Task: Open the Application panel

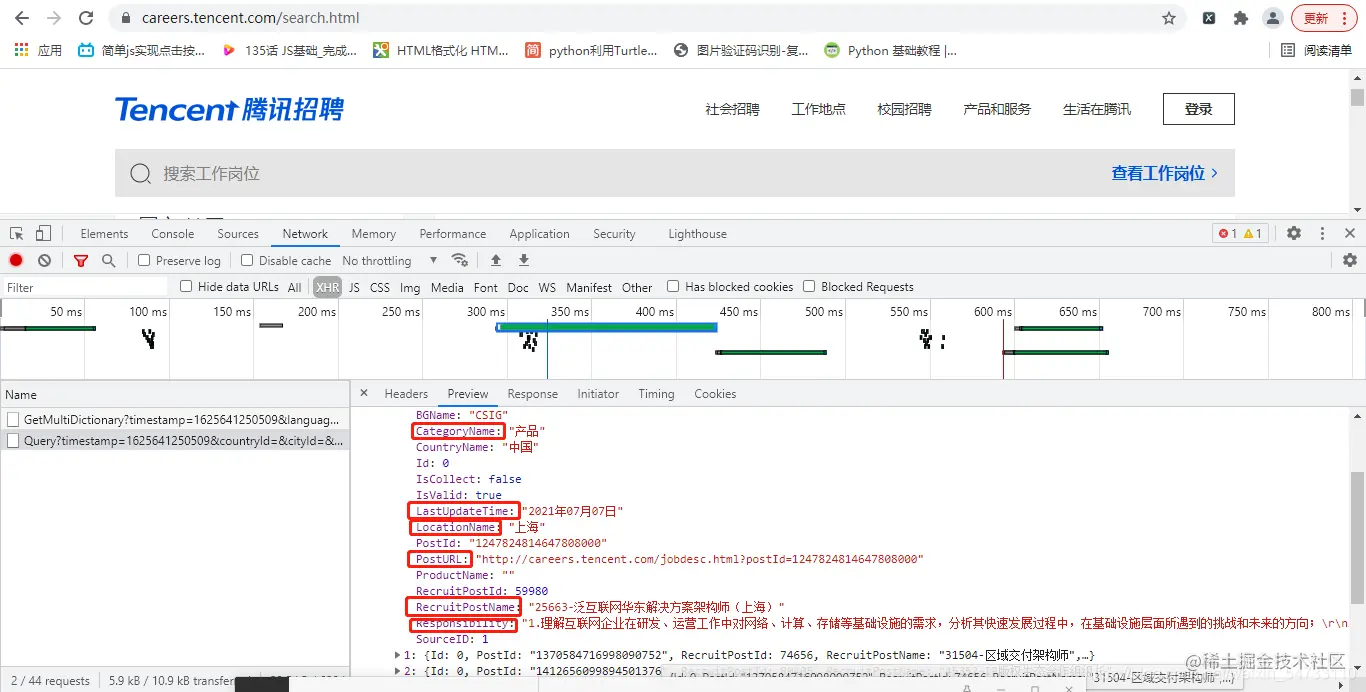Action: point(539,233)
